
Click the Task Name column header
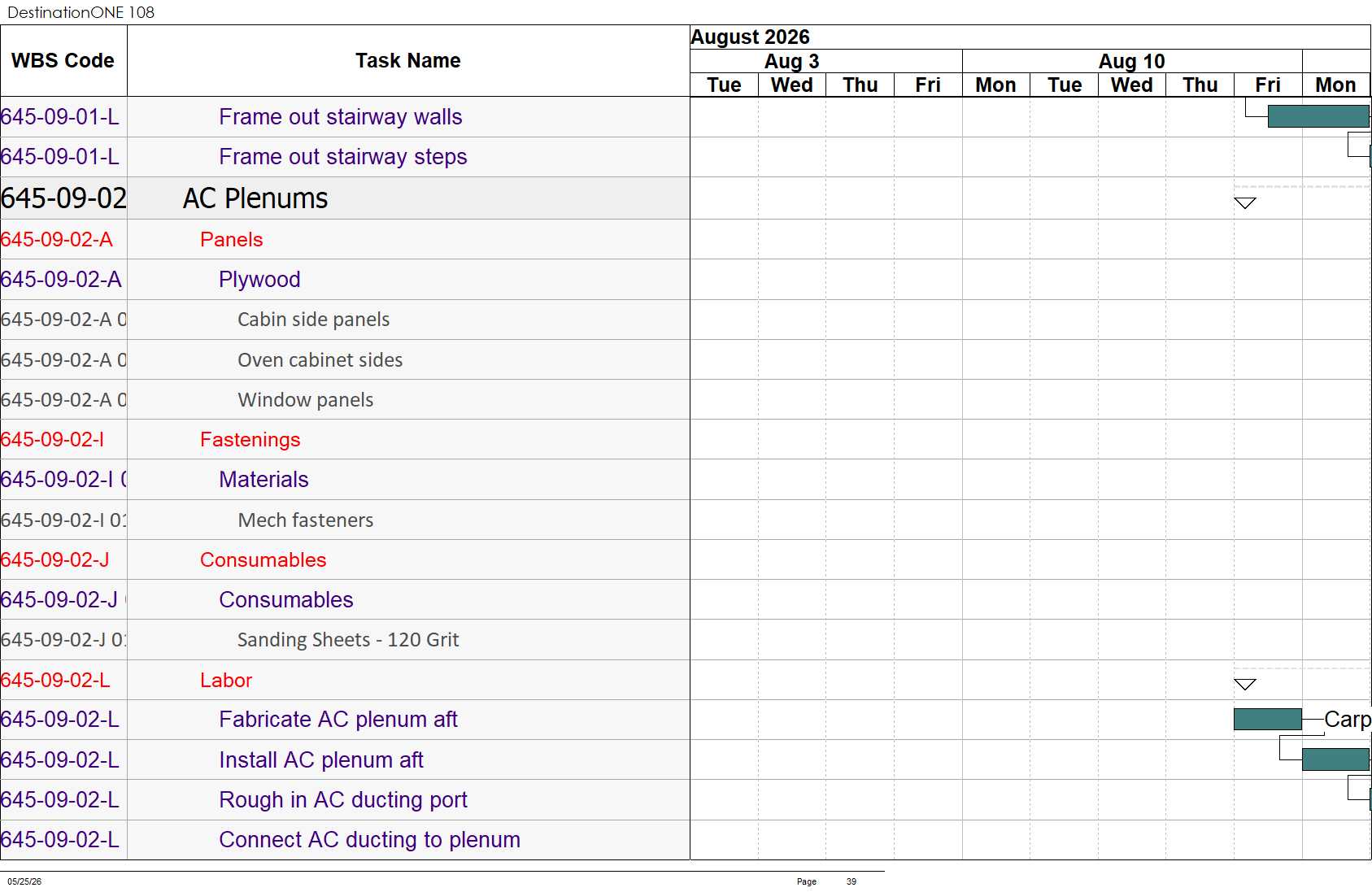408,61
